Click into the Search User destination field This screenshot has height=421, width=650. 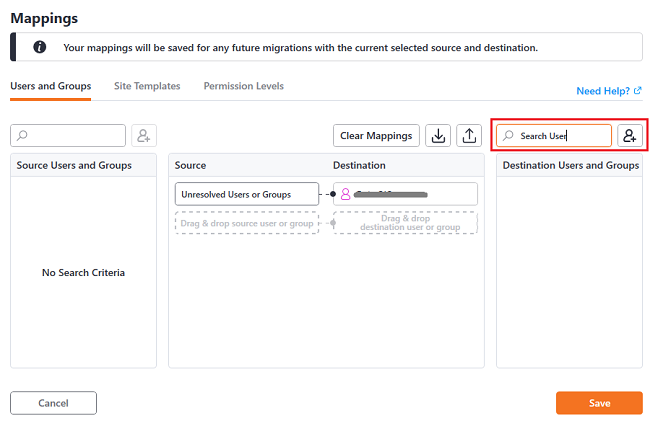pyautogui.click(x=562, y=136)
